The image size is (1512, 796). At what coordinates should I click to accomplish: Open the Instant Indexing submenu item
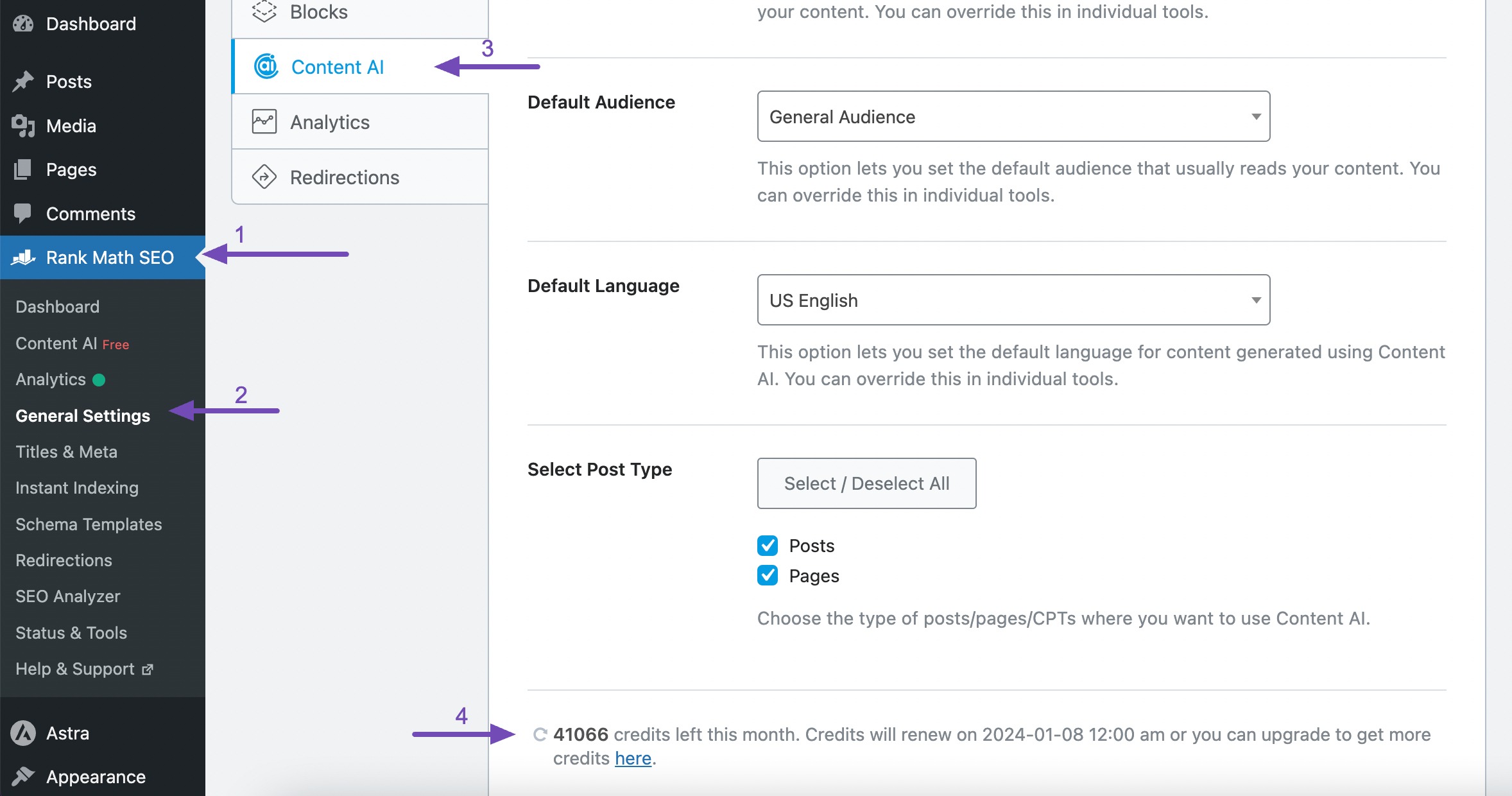click(x=76, y=488)
